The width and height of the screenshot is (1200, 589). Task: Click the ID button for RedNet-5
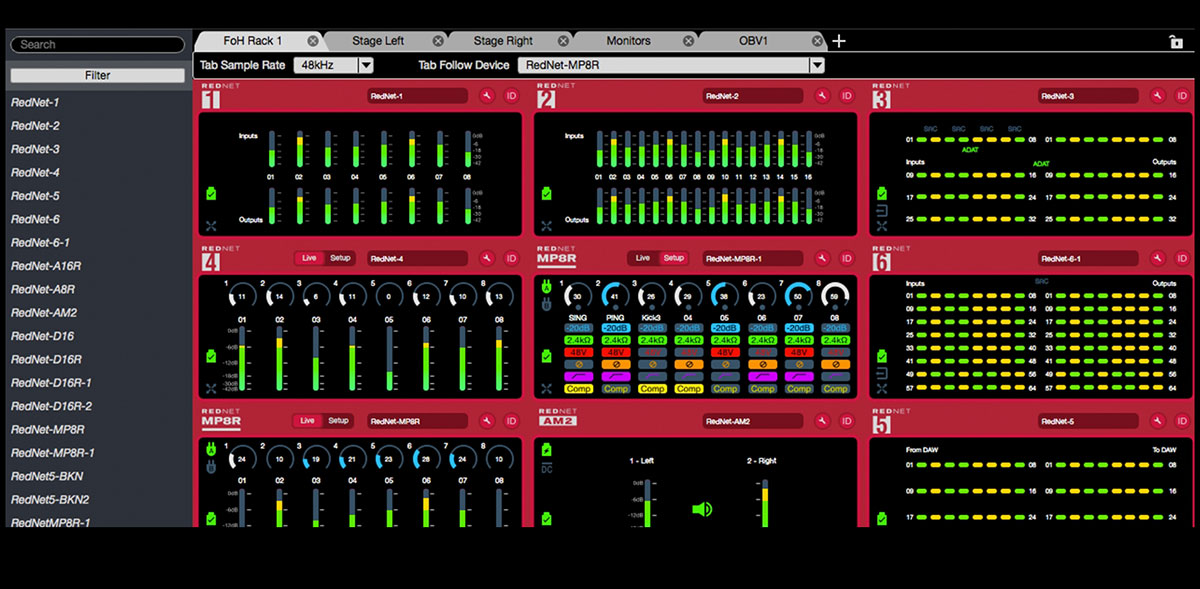(1182, 421)
